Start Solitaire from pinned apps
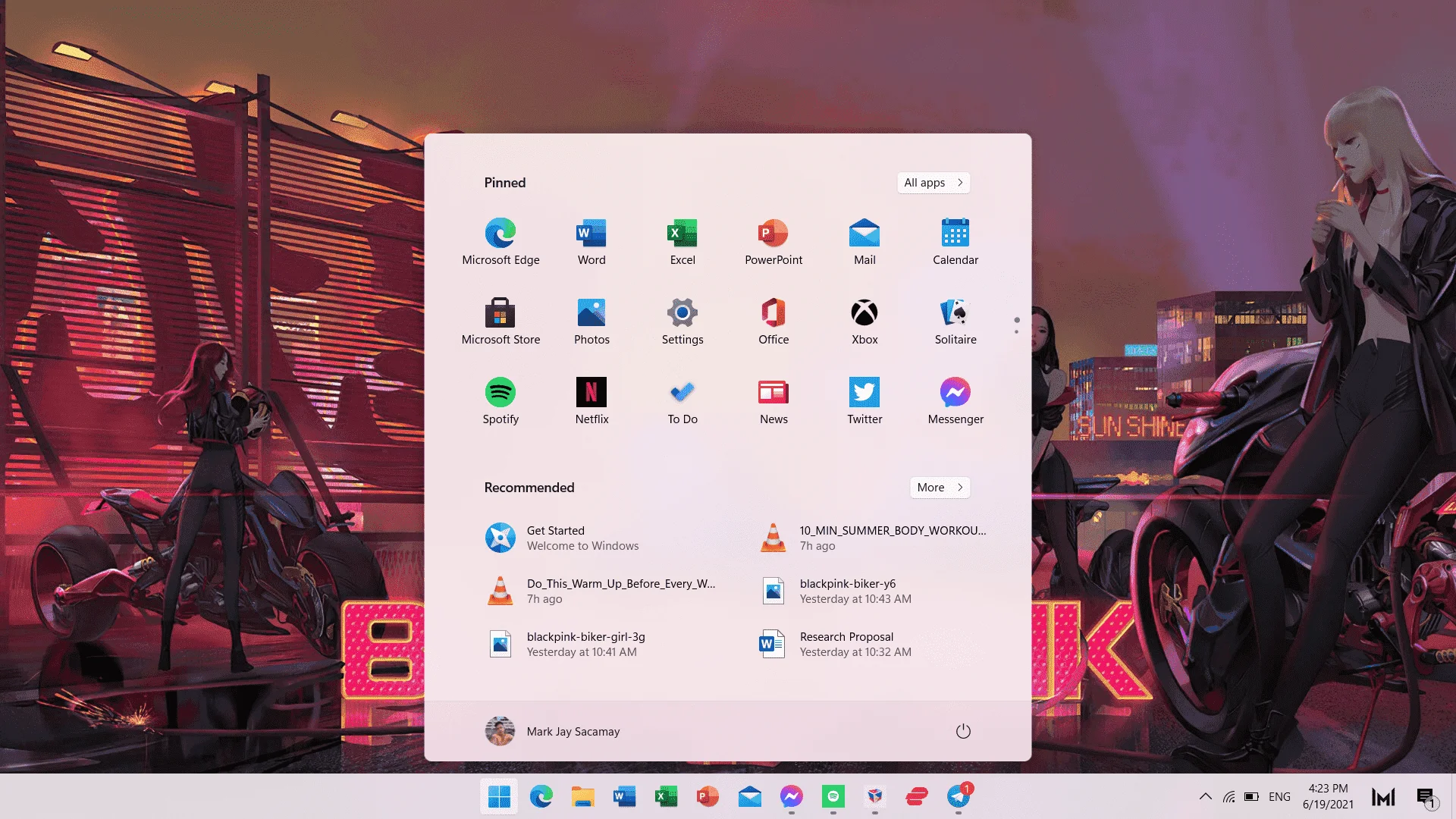The height and width of the screenshot is (819, 1456). pyautogui.click(x=955, y=322)
